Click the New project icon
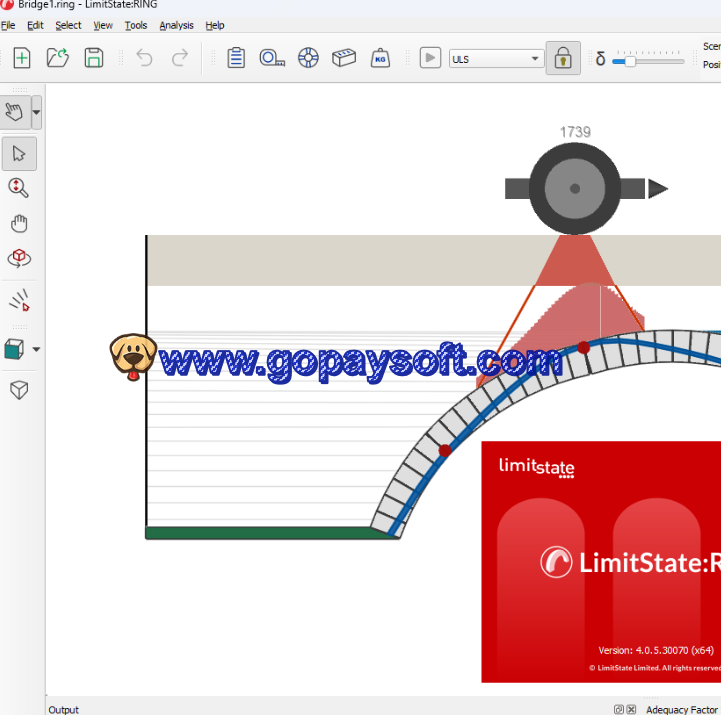721x715 pixels. 21,58
